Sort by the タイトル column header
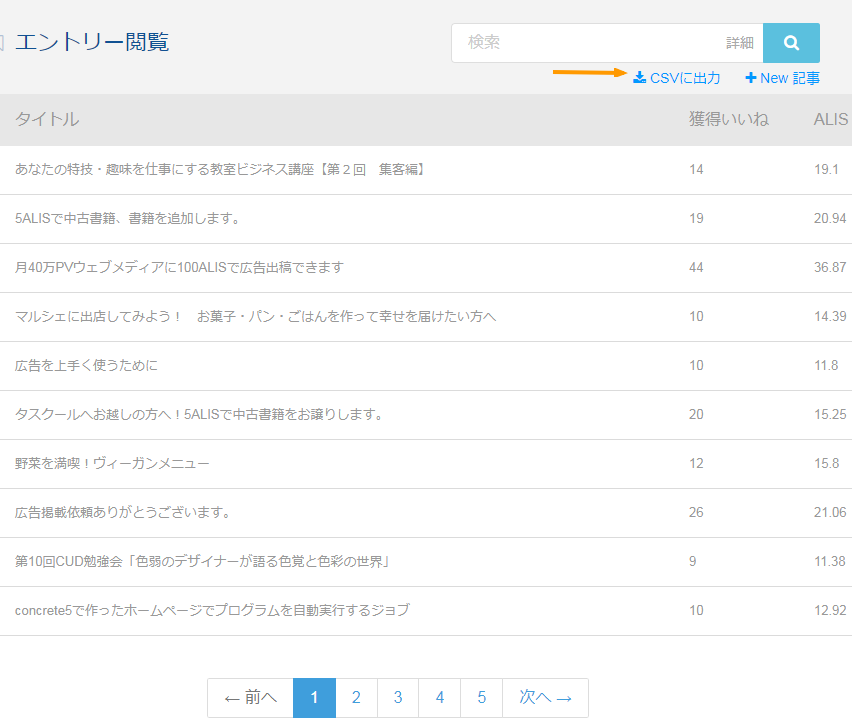Image resolution: width=852 pixels, height=723 pixels. pyautogui.click(x=47, y=119)
